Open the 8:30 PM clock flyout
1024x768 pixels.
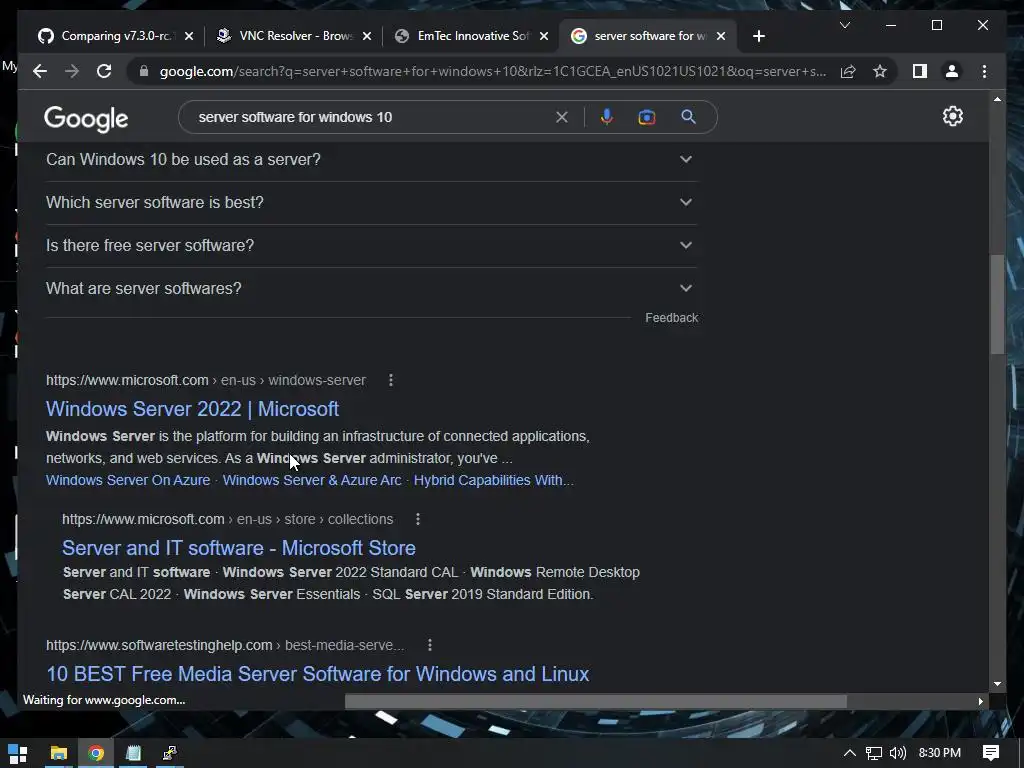point(940,753)
